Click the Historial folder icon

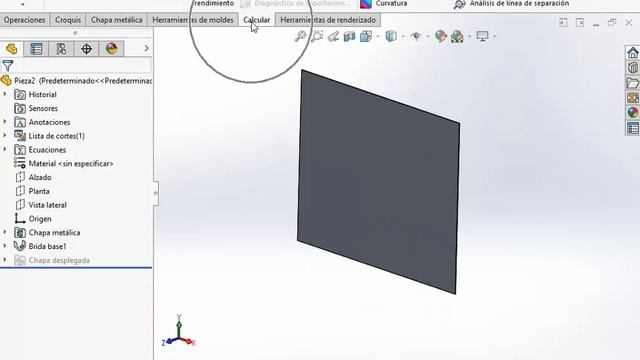[20, 95]
